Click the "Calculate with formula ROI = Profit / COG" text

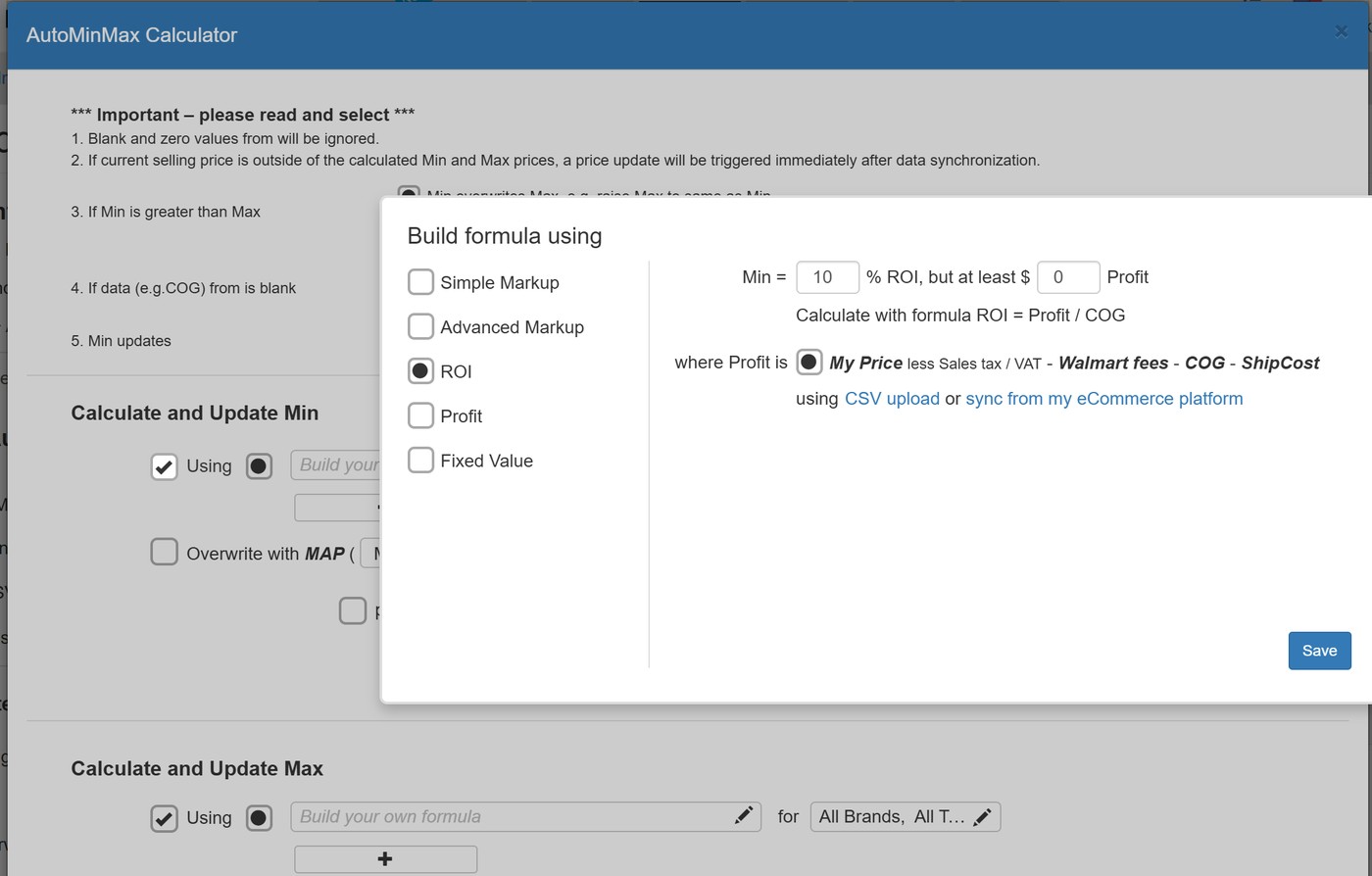click(x=960, y=316)
